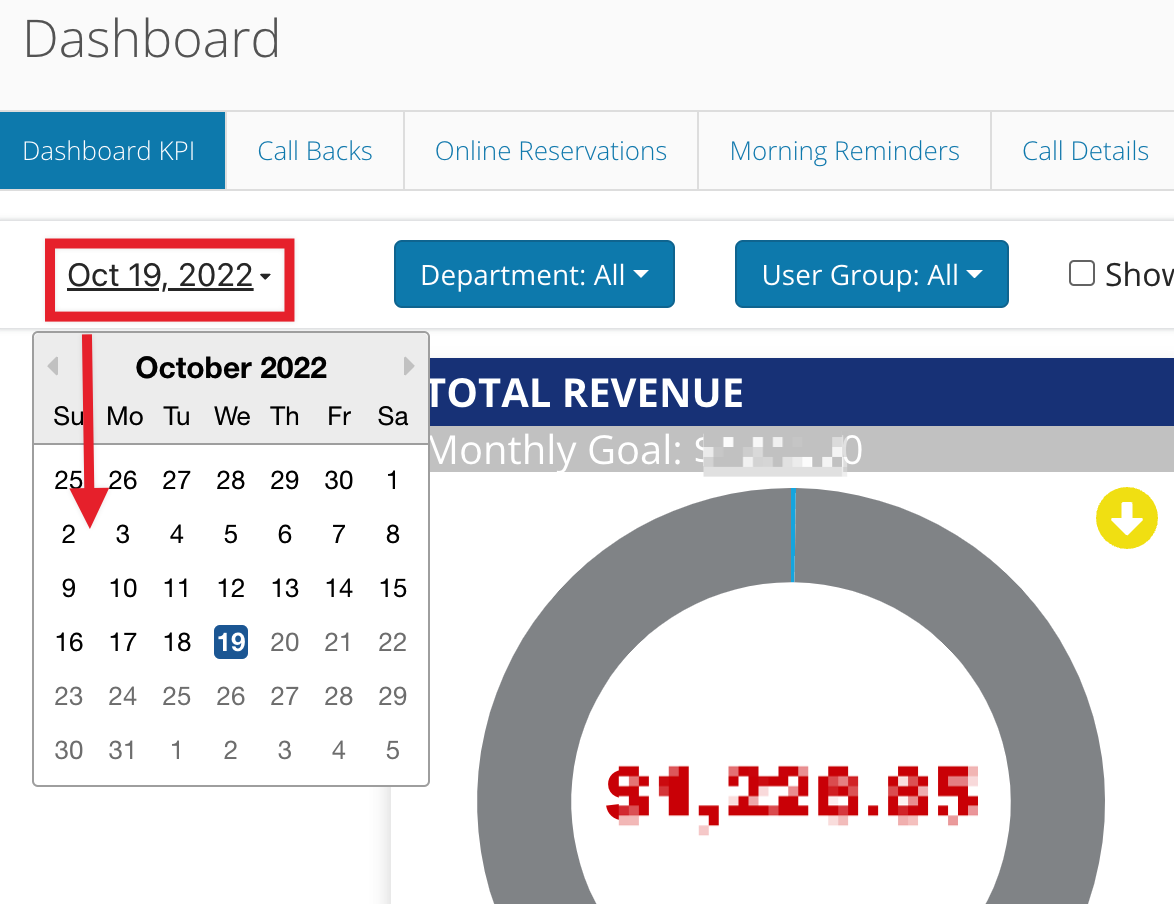This screenshot has width=1174, height=904.
Task: Go to next month in calendar
Action: click(409, 366)
